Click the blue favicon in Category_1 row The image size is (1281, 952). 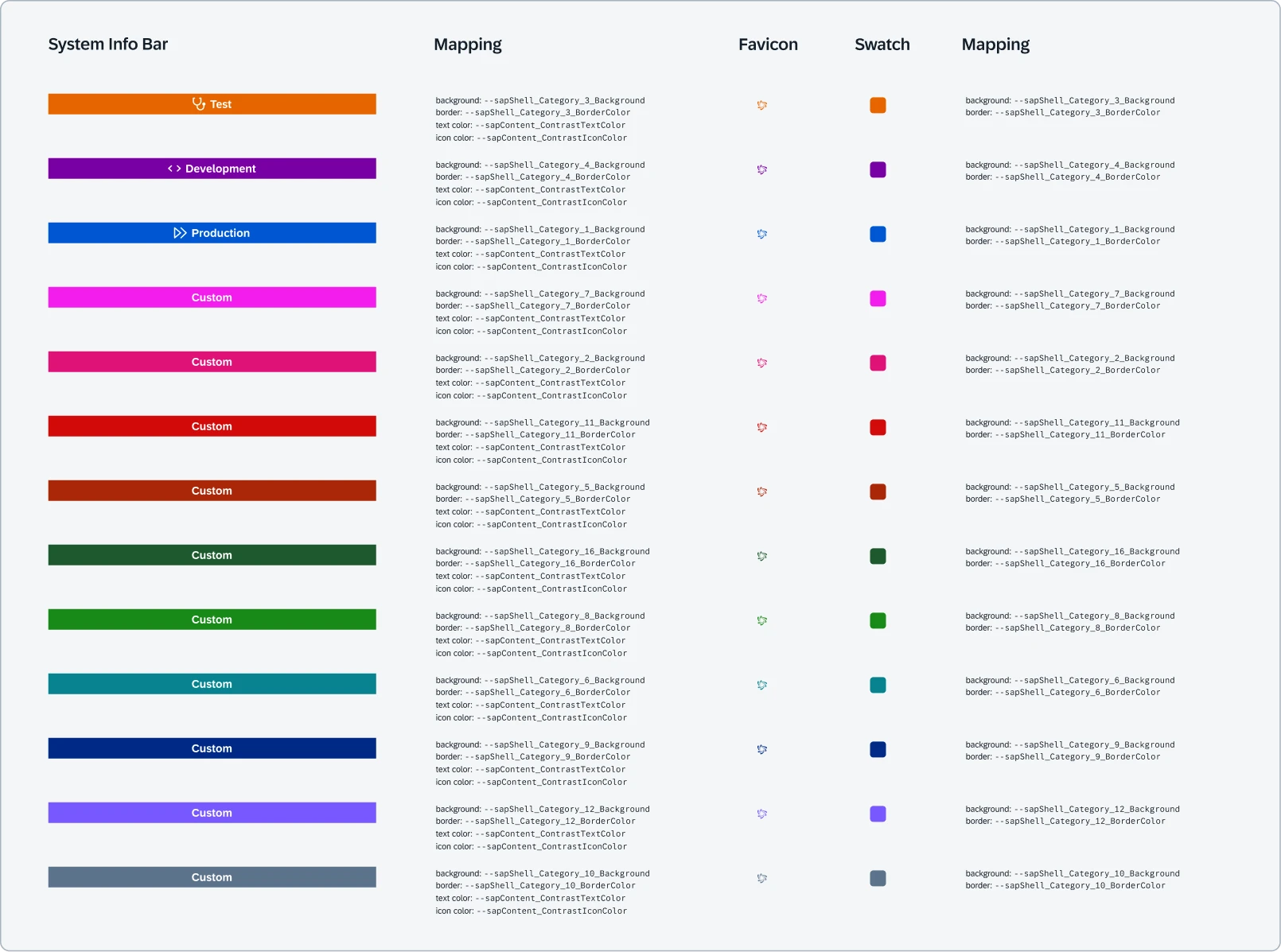point(762,234)
